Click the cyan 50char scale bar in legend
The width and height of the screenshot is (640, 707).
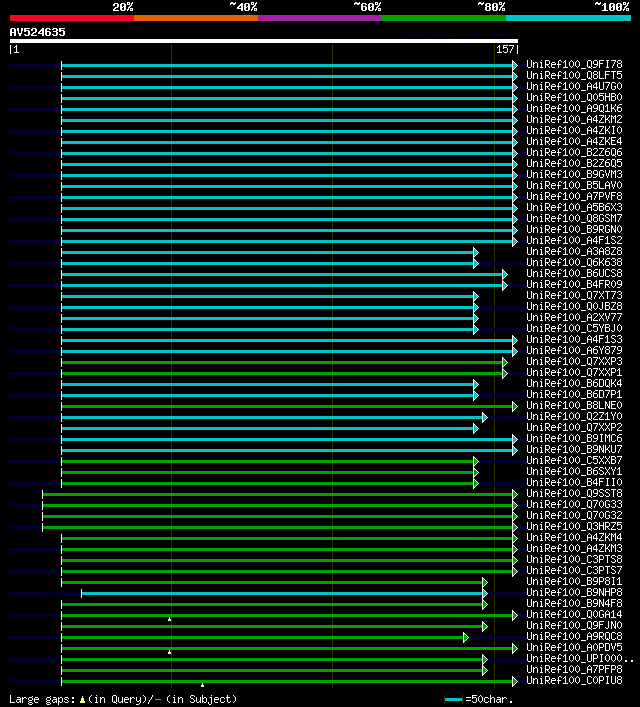tap(453, 700)
